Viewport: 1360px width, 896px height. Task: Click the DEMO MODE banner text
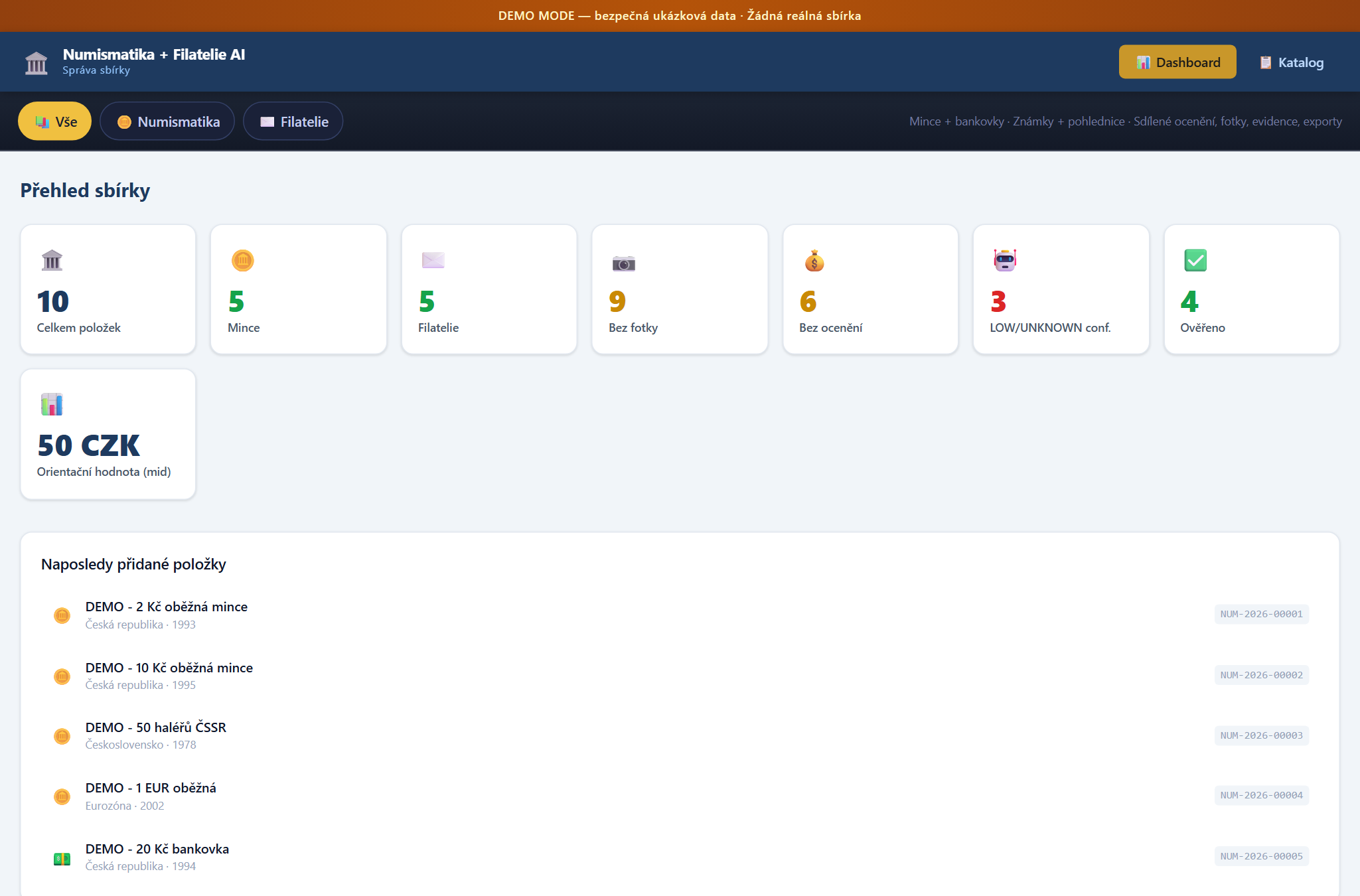[x=680, y=16]
